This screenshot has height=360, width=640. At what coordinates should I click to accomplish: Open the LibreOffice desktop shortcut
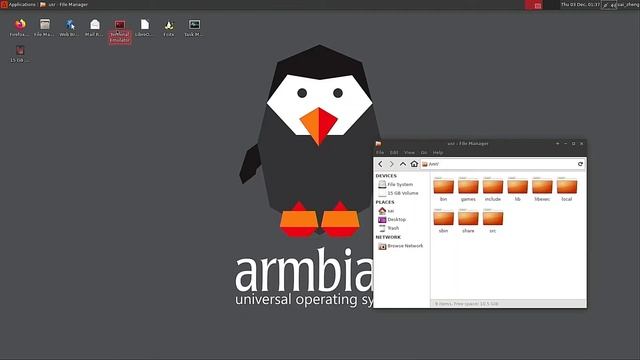click(144, 28)
